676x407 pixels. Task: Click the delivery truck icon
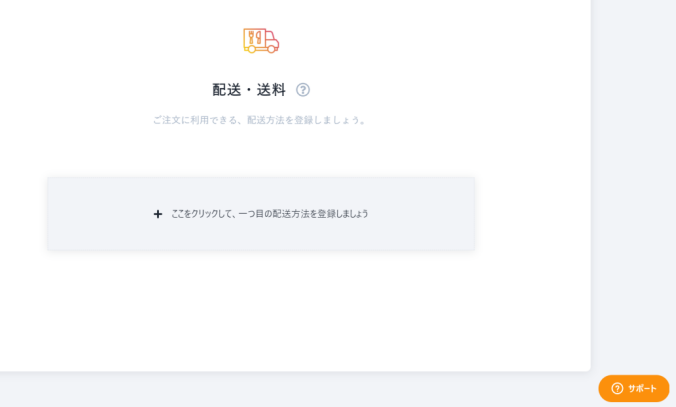pos(261,41)
